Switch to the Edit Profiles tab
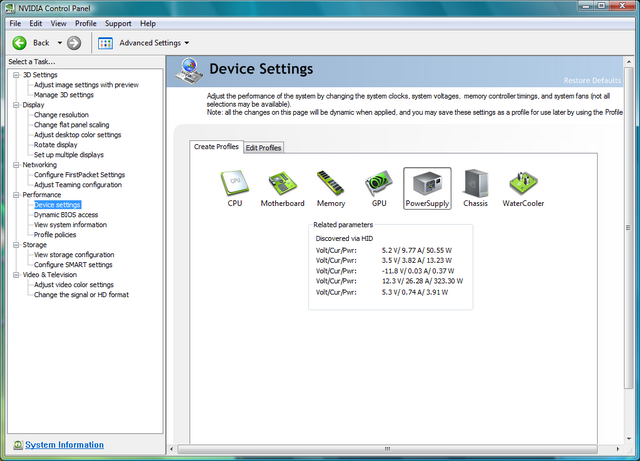The height and width of the screenshot is (461, 640). point(263,148)
